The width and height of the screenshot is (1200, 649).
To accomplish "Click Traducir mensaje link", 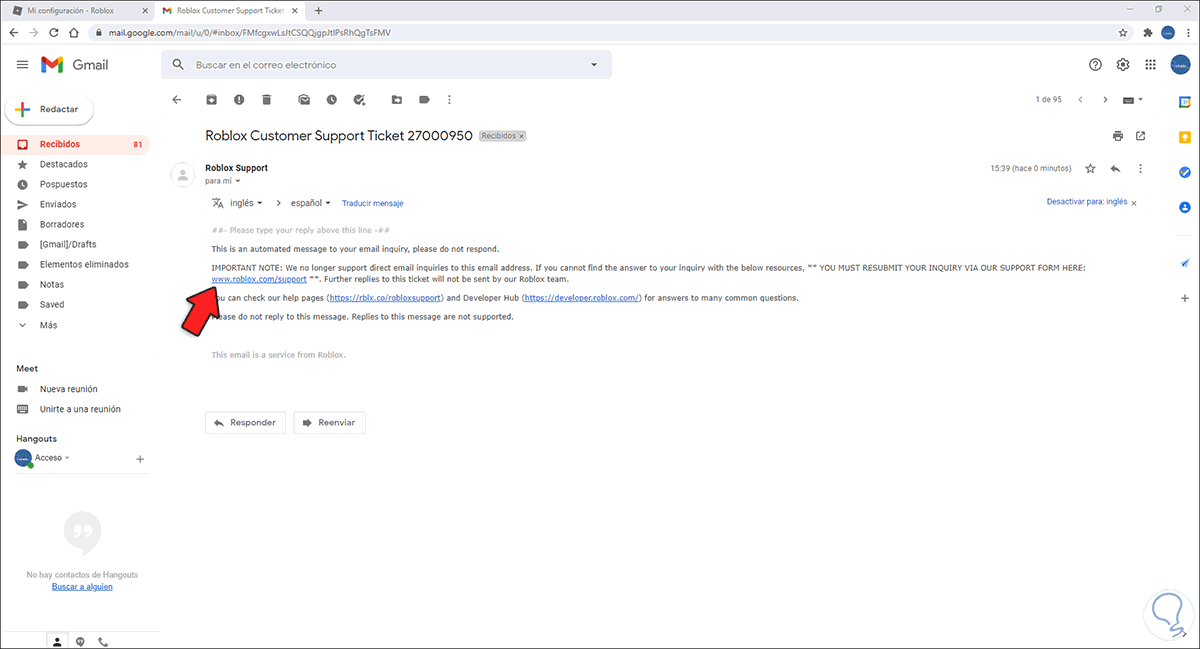I will (x=372, y=203).
